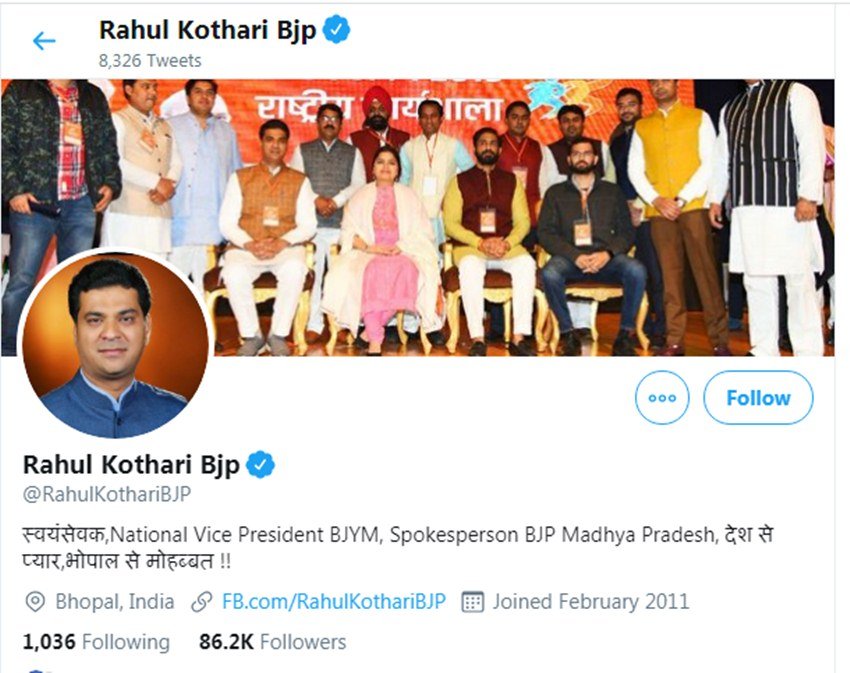The image size is (850, 673).
Task: Click the @RahulKothariBJP handle
Action: (107, 494)
